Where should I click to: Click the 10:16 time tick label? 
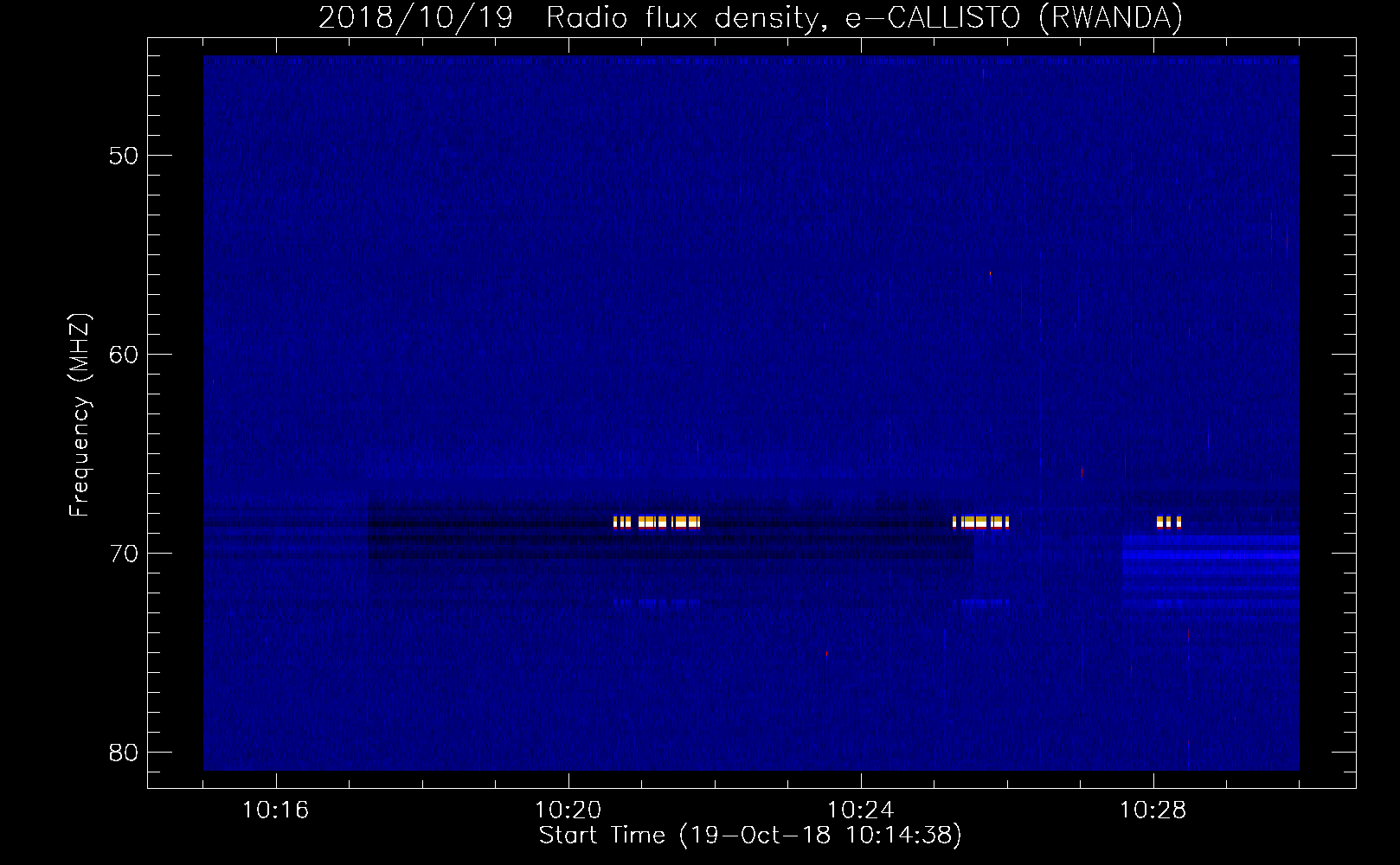(x=275, y=811)
